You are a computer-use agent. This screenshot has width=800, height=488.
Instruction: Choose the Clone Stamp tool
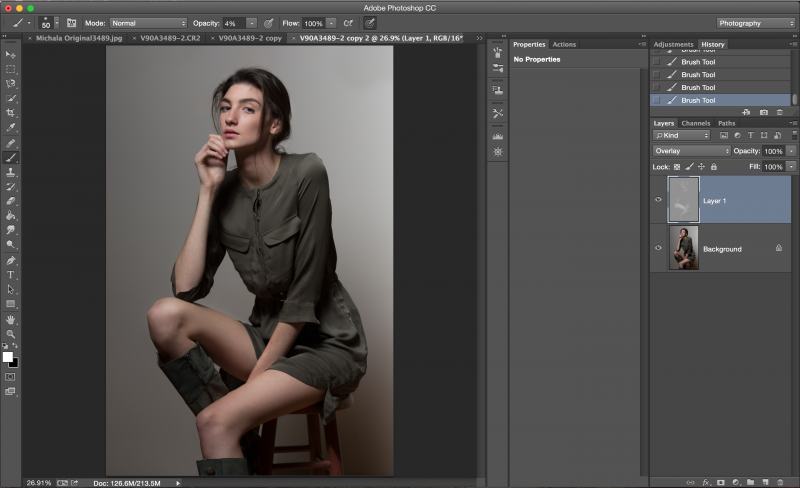point(11,172)
